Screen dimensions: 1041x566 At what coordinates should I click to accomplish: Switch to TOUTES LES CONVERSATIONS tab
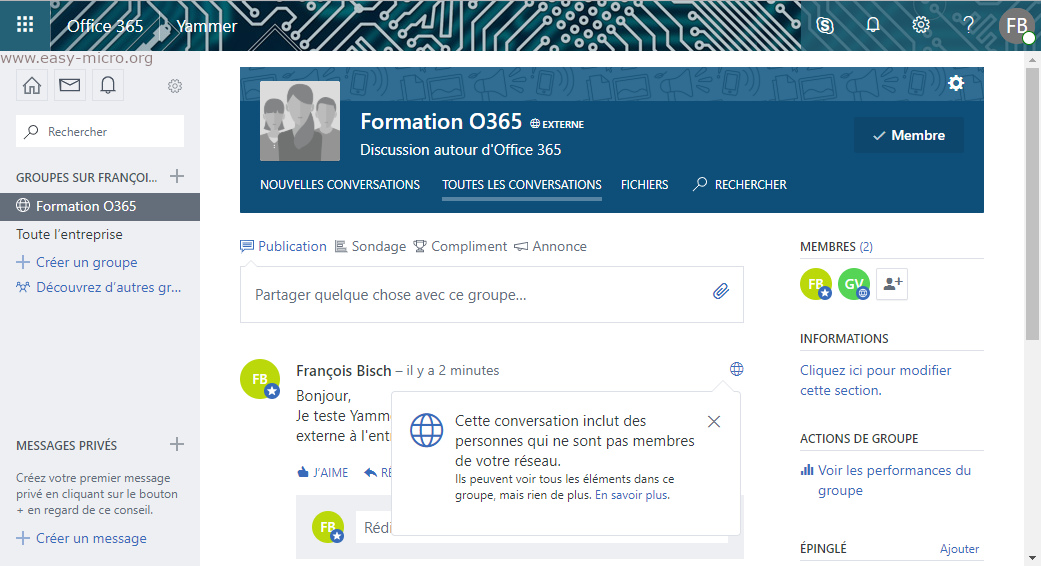pyautogui.click(x=522, y=185)
